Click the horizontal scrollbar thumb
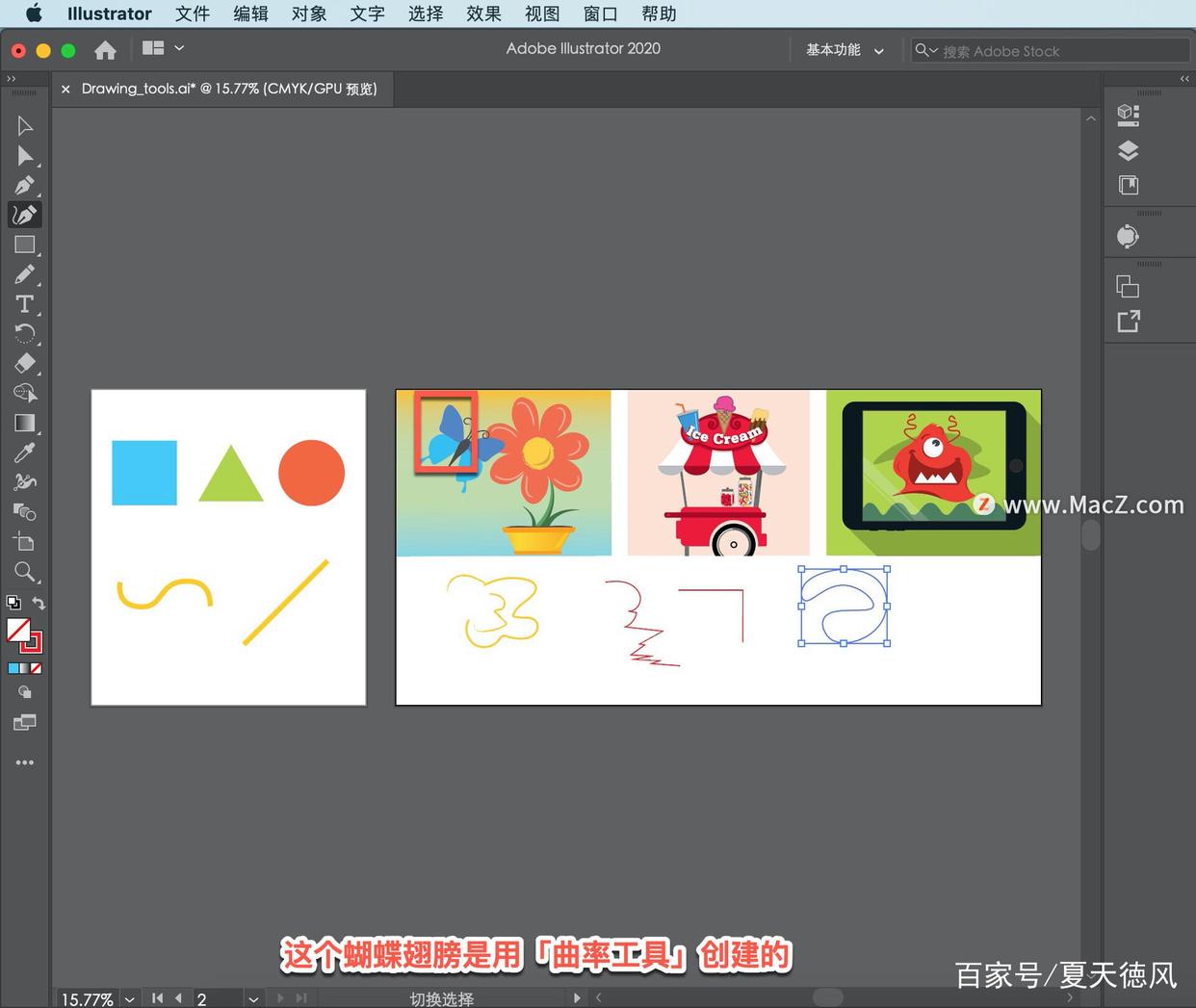The height and width of the screenshot is (1008, 1196). [827, 997]
